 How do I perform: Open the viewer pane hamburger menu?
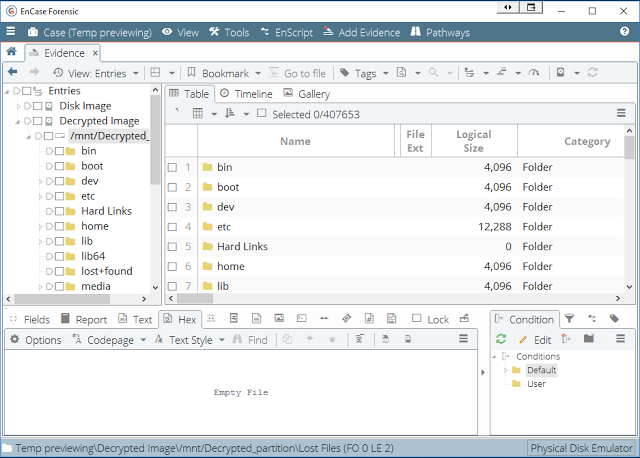[463, 338]
